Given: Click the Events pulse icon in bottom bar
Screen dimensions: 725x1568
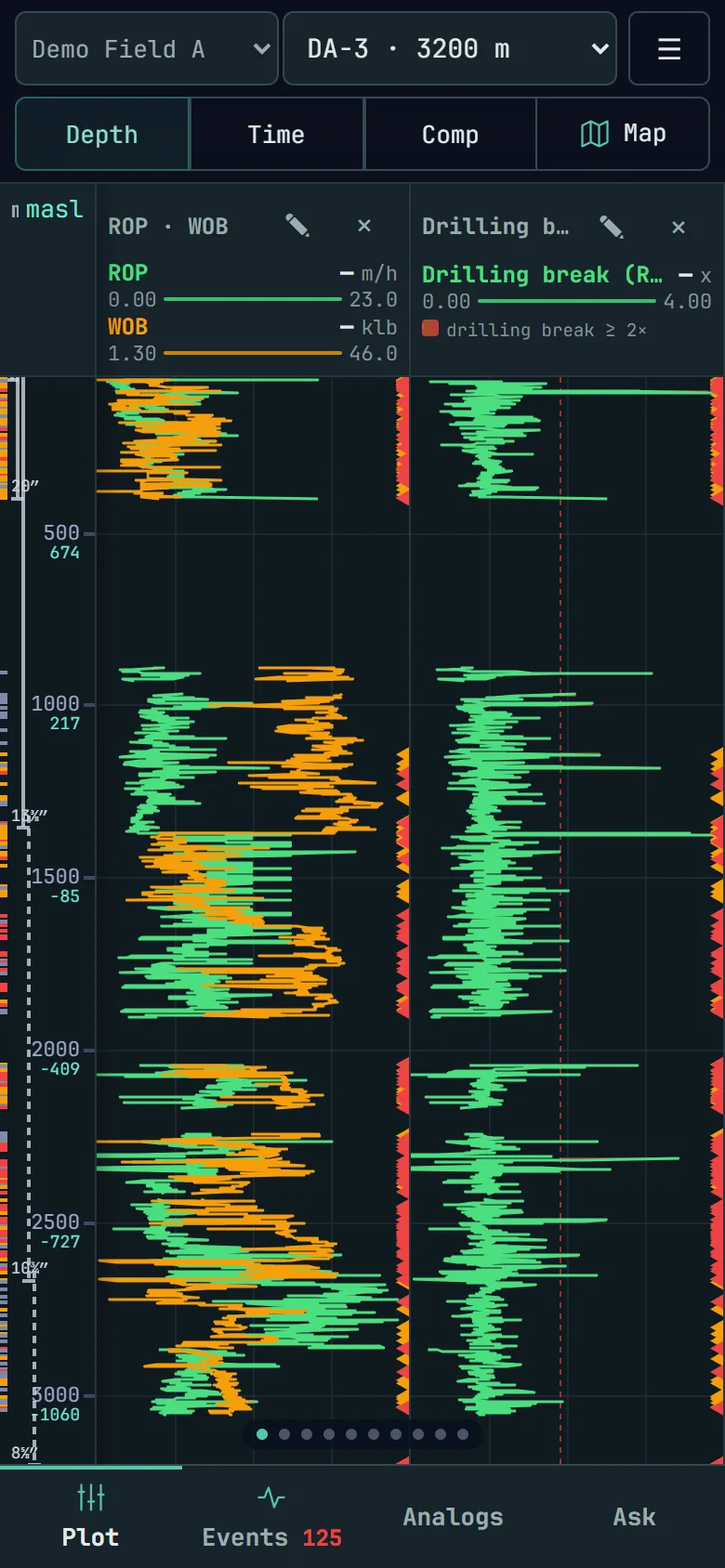Looking at the screenshot, I should (271, 1497).
